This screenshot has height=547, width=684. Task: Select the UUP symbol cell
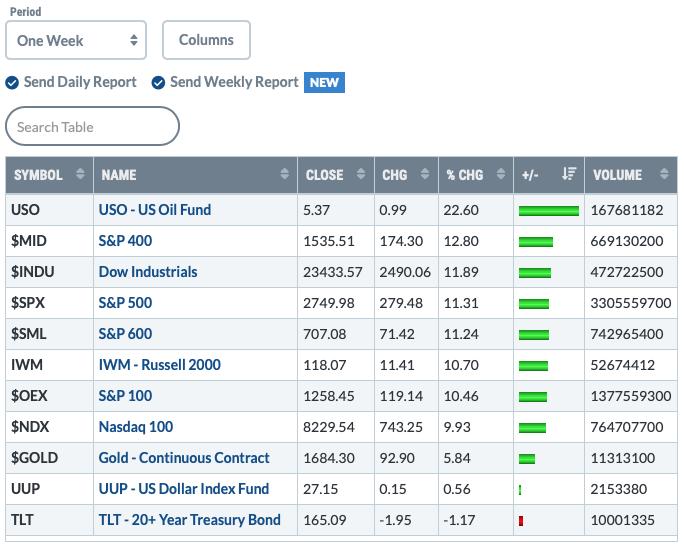[x=49, y=489]
